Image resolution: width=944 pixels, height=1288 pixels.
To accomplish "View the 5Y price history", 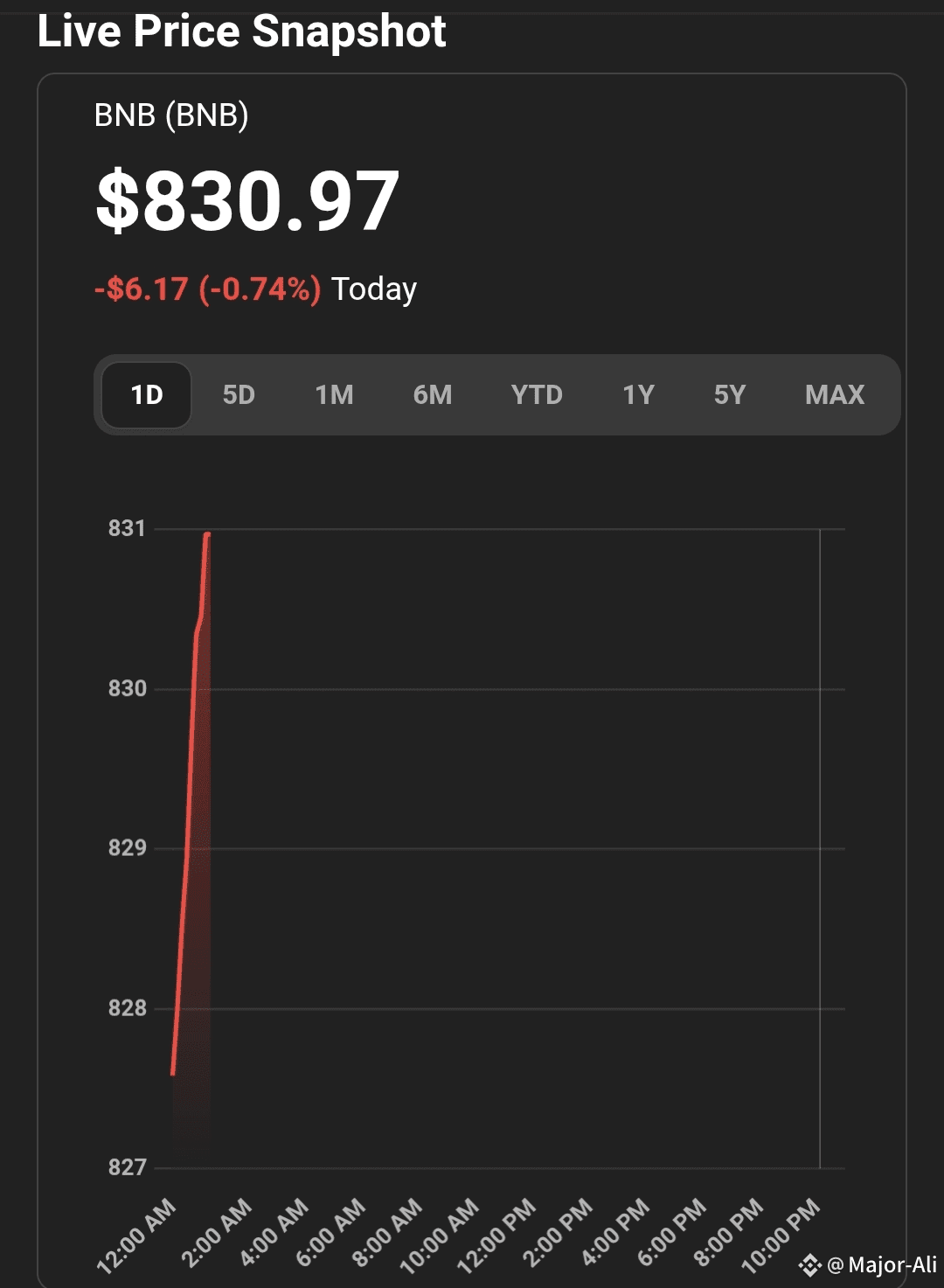I will pos(730,395).
